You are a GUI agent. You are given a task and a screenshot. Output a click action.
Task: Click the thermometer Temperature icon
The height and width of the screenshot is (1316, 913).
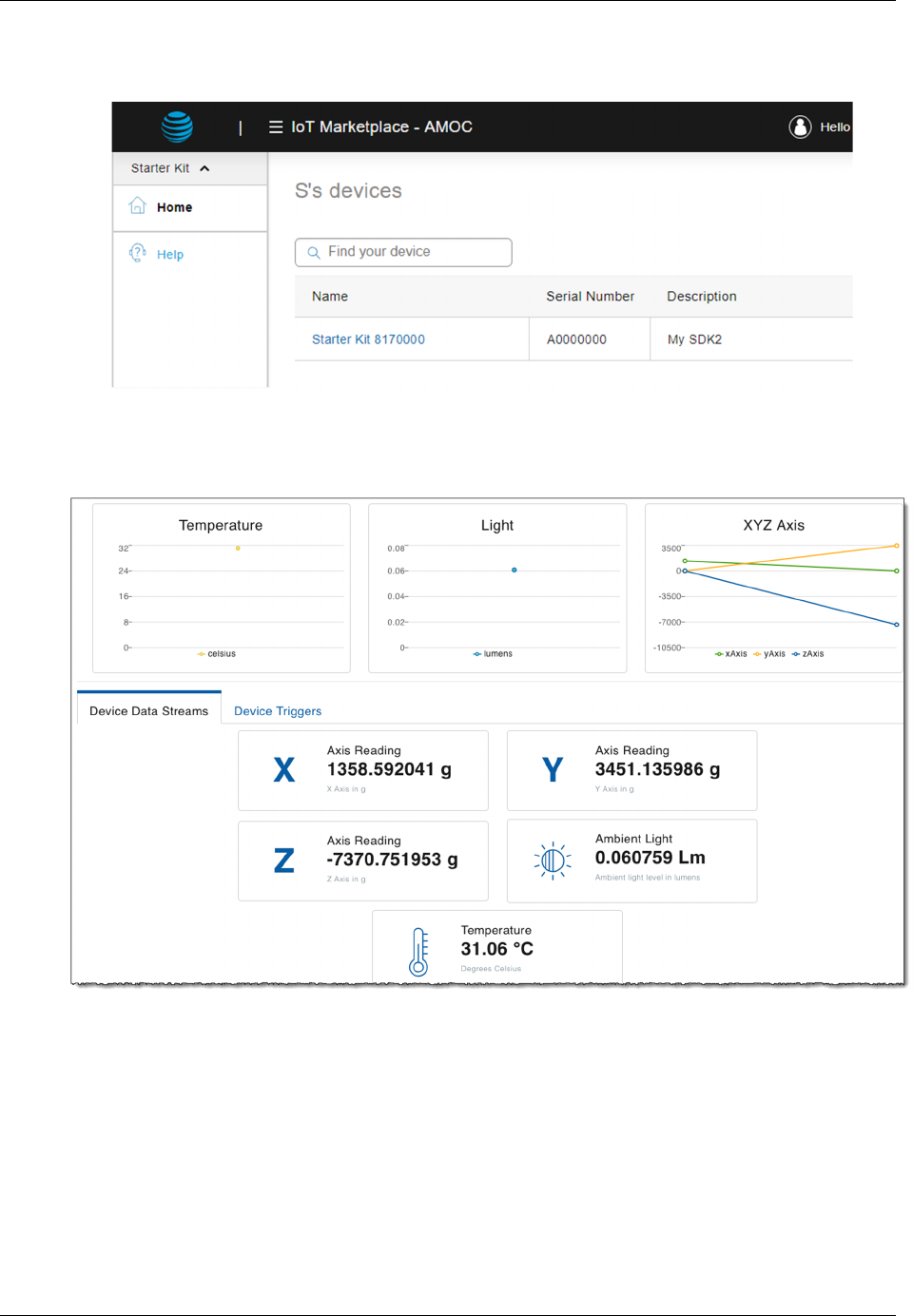[418, 952]
